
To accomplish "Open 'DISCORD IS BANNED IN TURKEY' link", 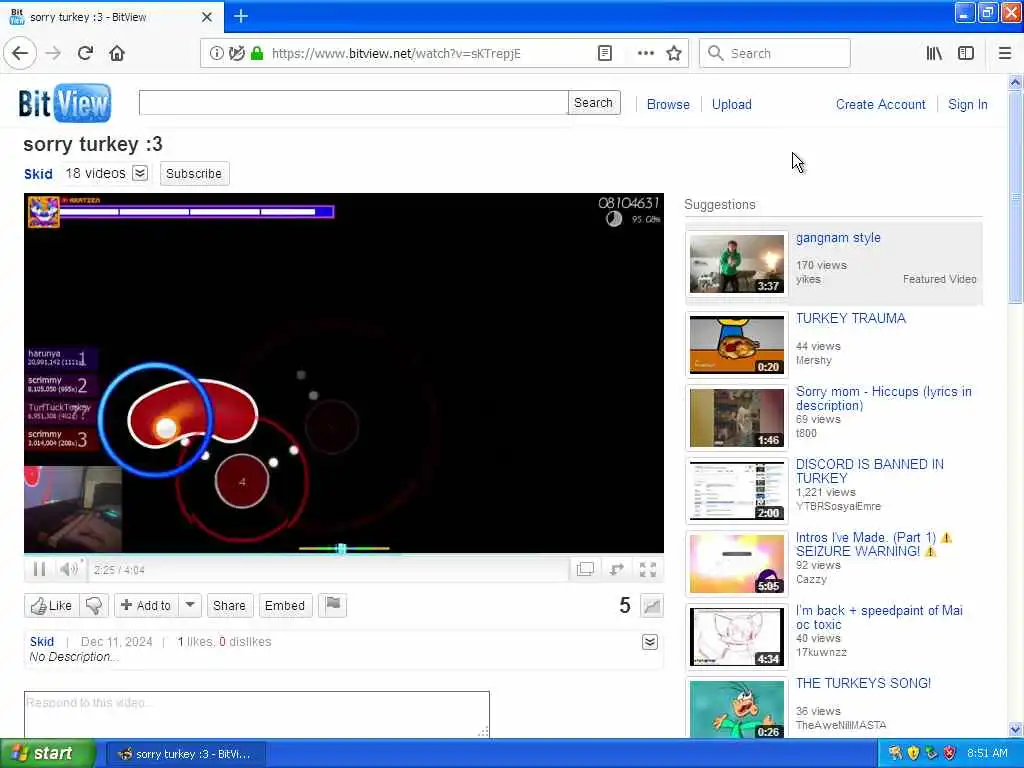I will point(869,471).
